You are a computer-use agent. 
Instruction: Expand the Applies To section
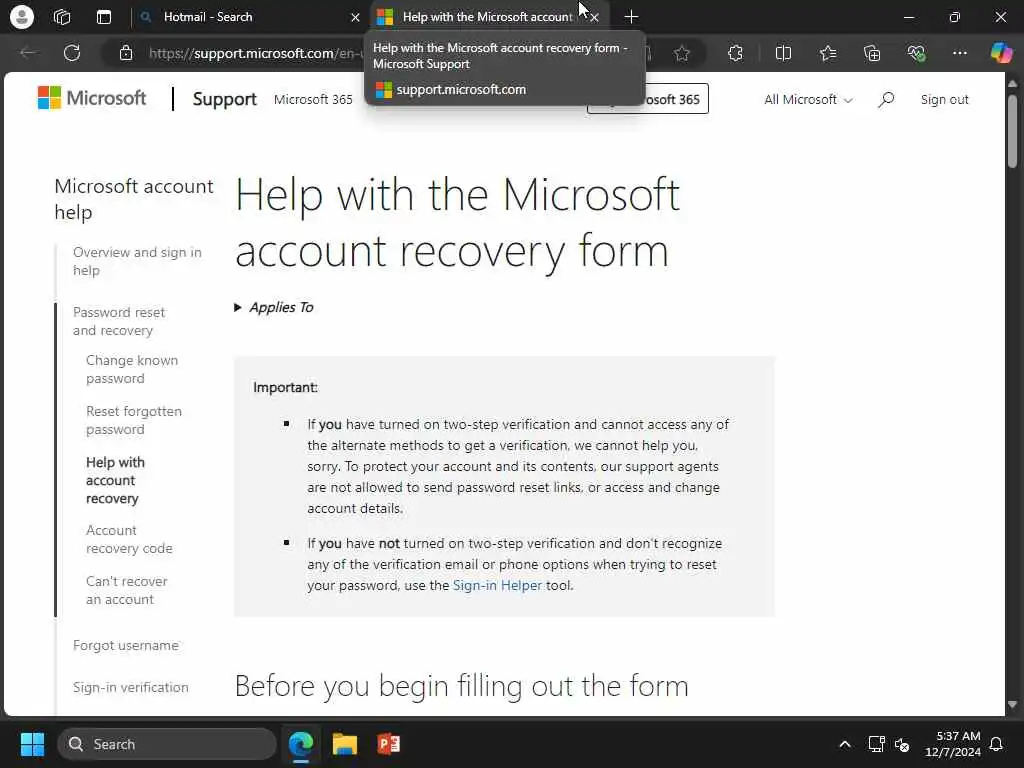[274, 307]
